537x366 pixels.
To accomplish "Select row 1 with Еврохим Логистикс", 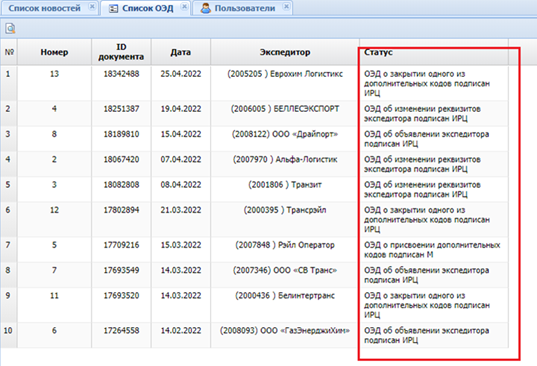I will click(254, 83).
